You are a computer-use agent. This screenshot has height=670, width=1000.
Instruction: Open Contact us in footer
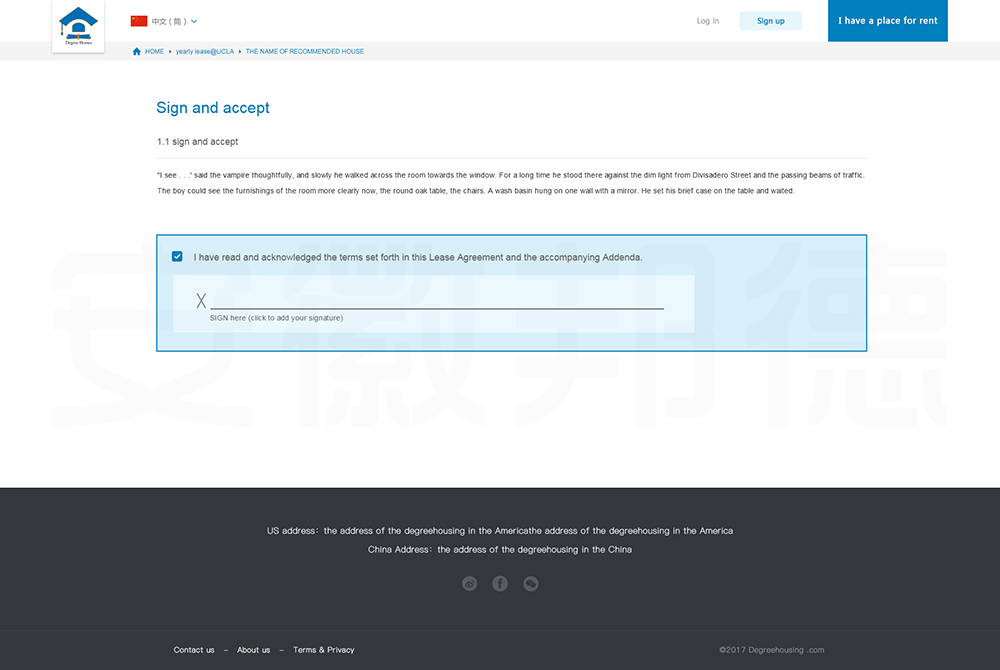[x=194, y=650]
